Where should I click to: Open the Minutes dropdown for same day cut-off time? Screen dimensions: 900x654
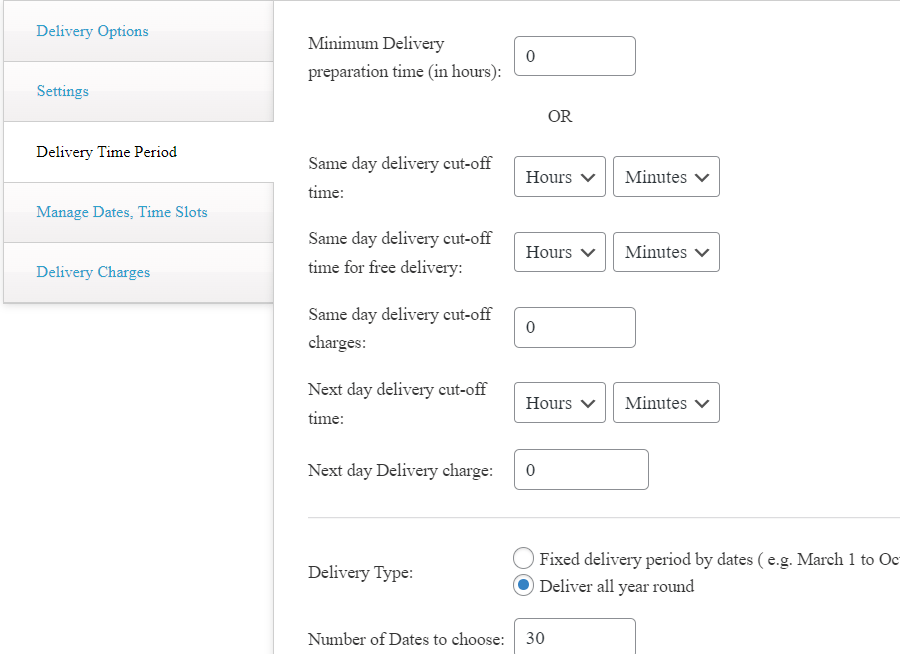click(666, 176)
